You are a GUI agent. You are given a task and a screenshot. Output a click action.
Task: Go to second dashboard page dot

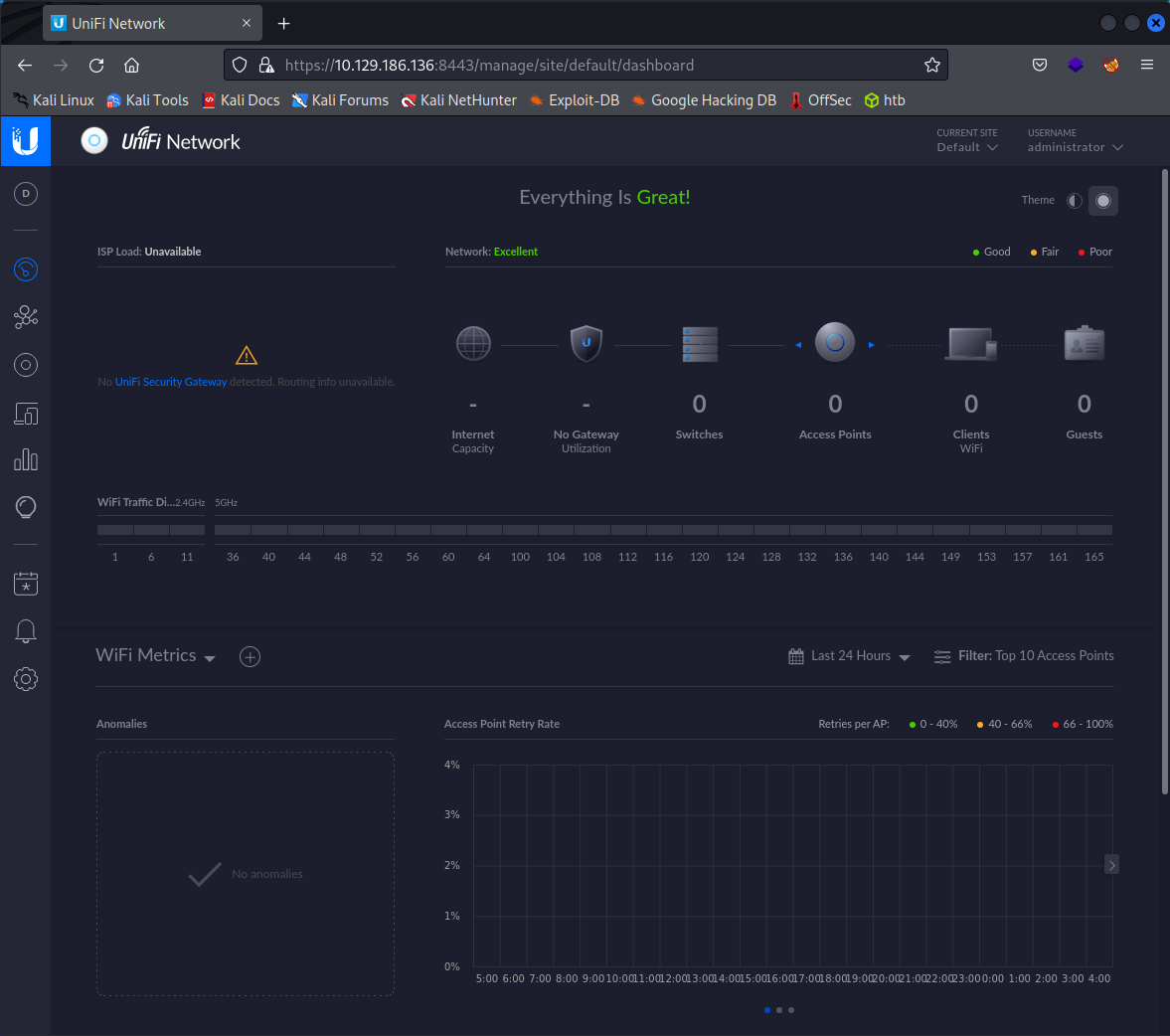(779, 1010)
